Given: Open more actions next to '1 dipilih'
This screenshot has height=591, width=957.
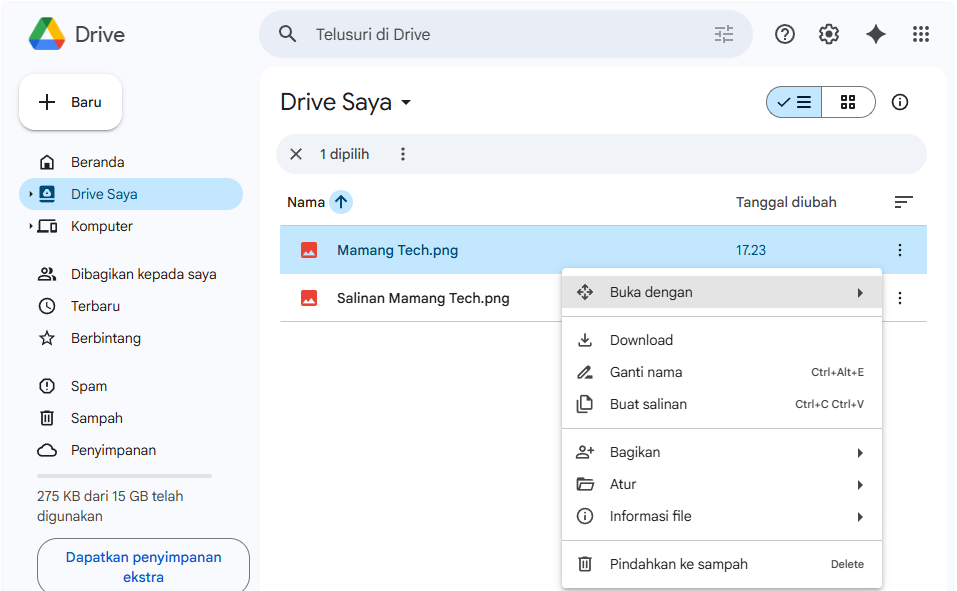Looking at the screenshot, I should pyautogui.click(x=403, y=154).
